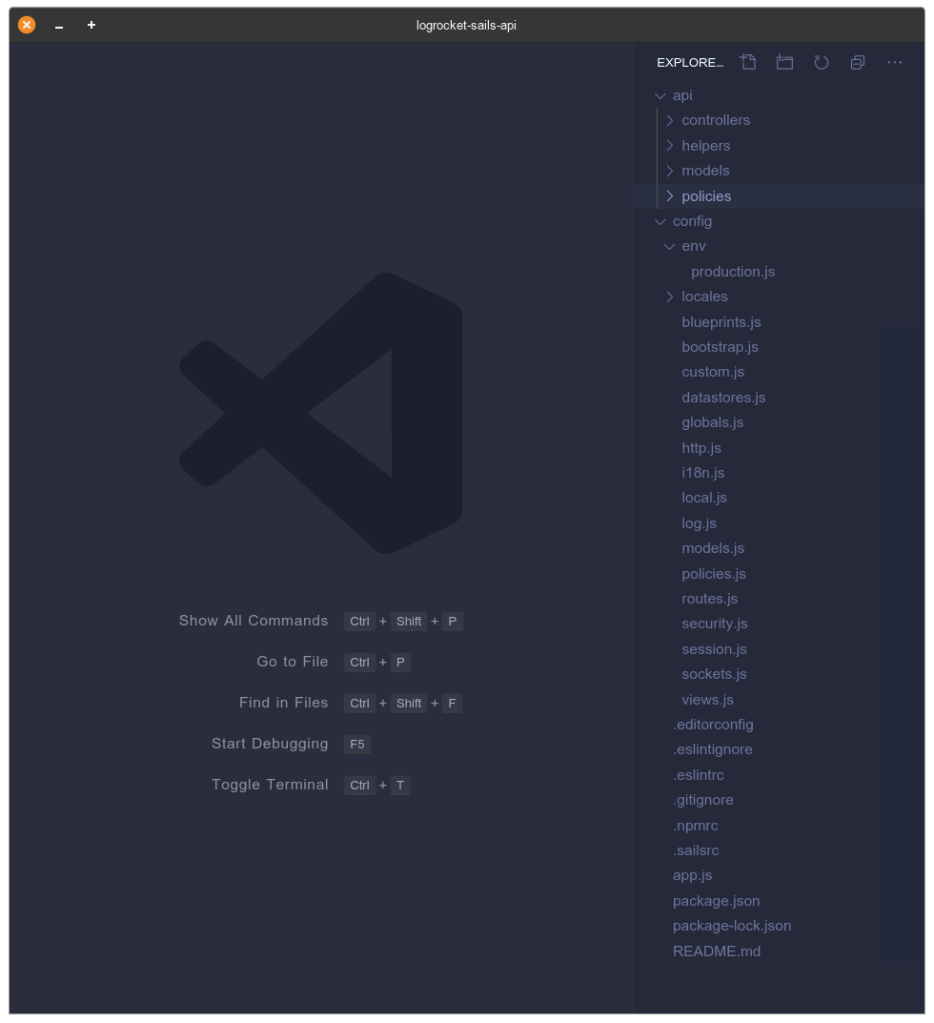
Task: Open production.js inside env
Action: [734, 271]
